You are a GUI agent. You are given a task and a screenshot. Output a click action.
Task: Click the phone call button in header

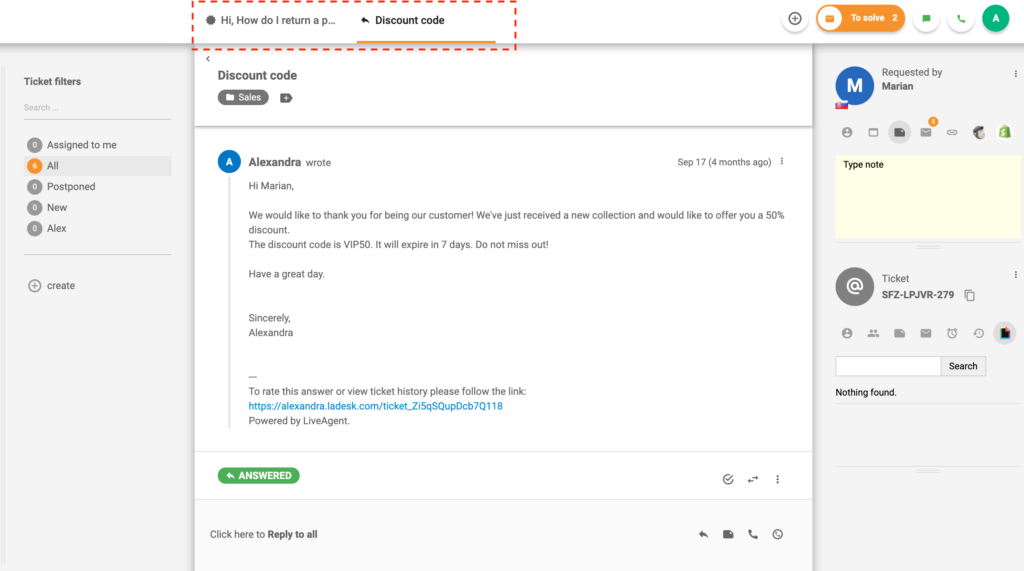pos(961,18)
